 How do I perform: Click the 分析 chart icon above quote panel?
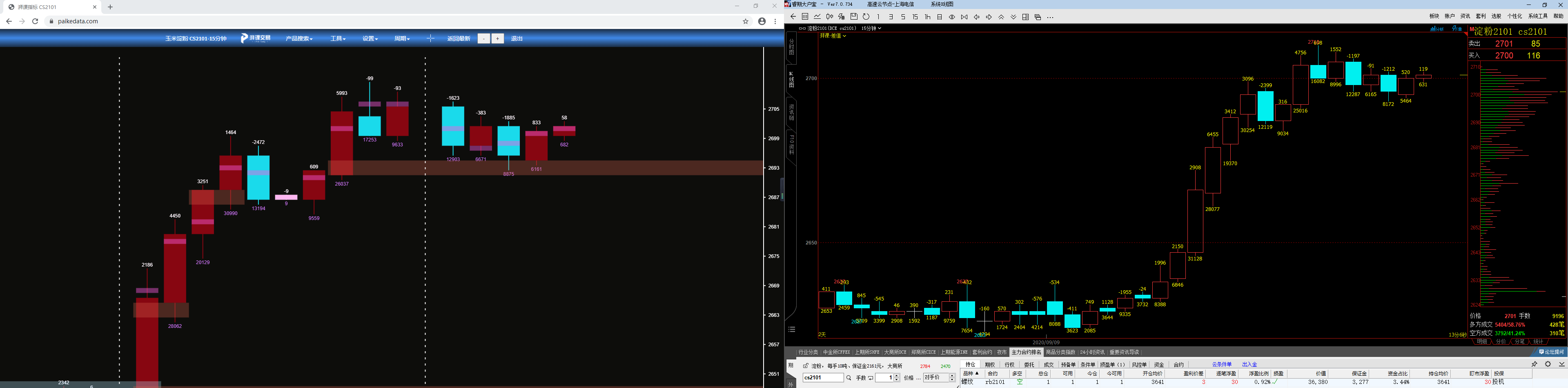(1437, 28)
